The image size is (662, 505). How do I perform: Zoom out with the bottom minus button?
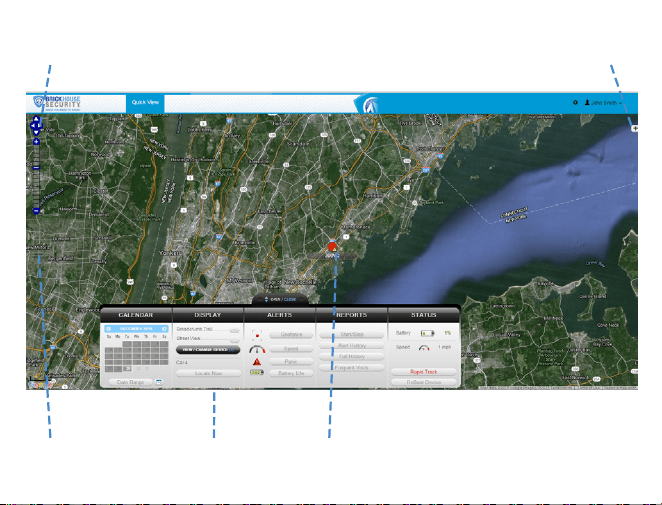point(36,211)
